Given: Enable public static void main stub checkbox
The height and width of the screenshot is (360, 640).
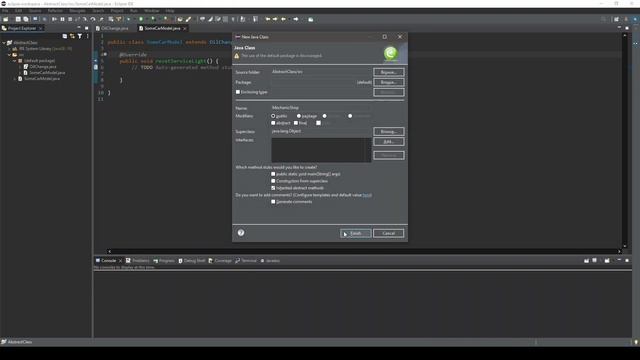Looking at the screenshot, I should (273, 174).
